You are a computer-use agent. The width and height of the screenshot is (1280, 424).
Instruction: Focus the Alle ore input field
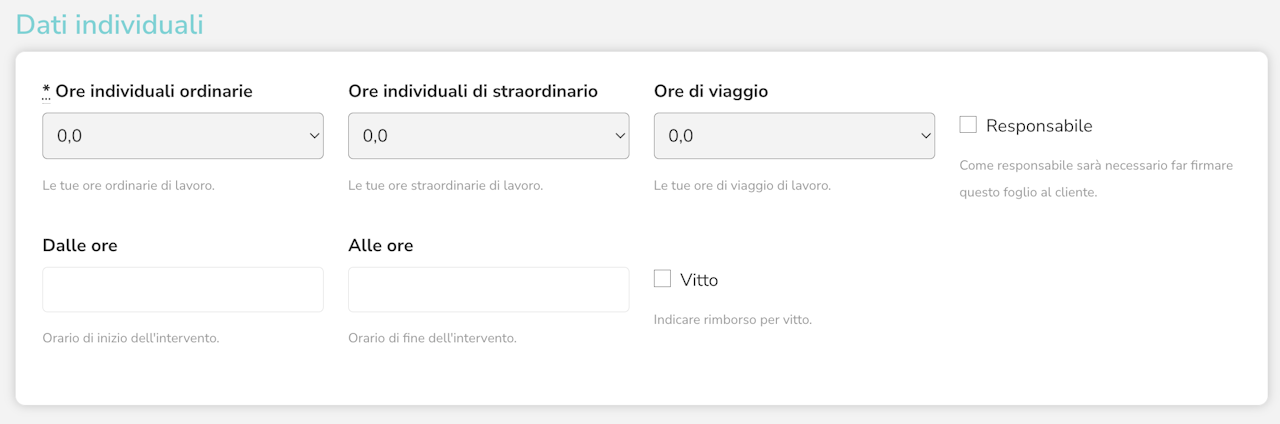(488, 289)
